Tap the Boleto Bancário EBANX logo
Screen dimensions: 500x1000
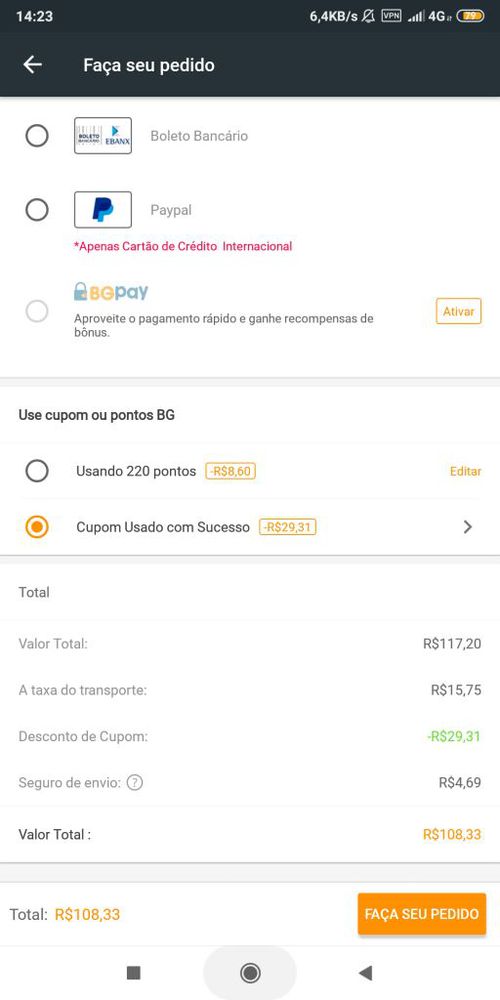(103, 135)
